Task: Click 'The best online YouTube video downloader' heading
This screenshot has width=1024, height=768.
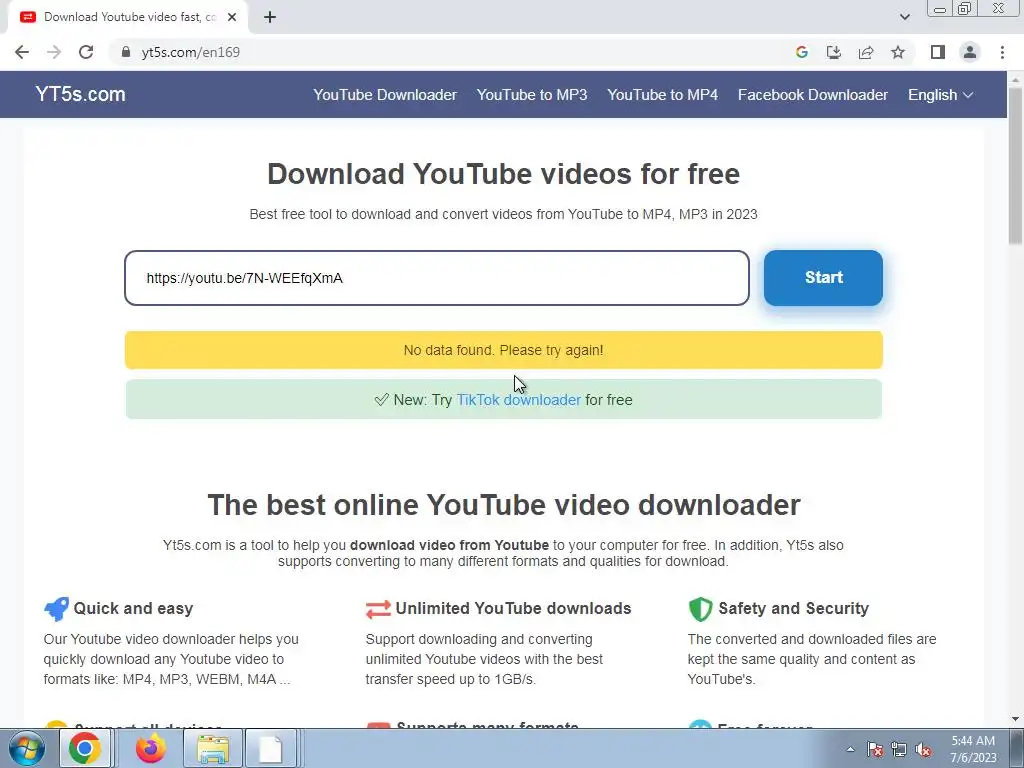Action: tap(504, 505)
